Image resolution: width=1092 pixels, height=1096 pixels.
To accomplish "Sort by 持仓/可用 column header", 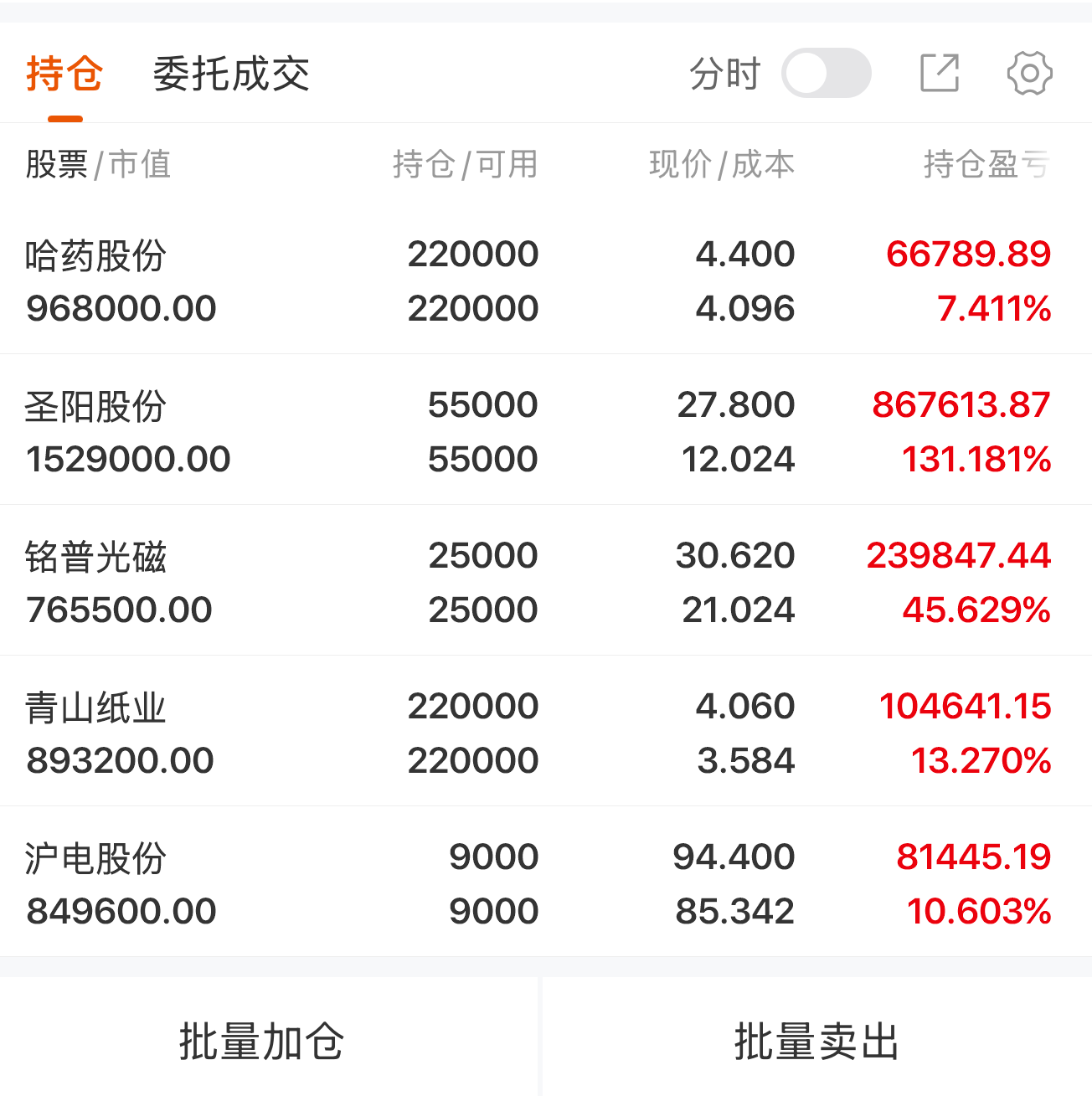I will click(465, 164).
